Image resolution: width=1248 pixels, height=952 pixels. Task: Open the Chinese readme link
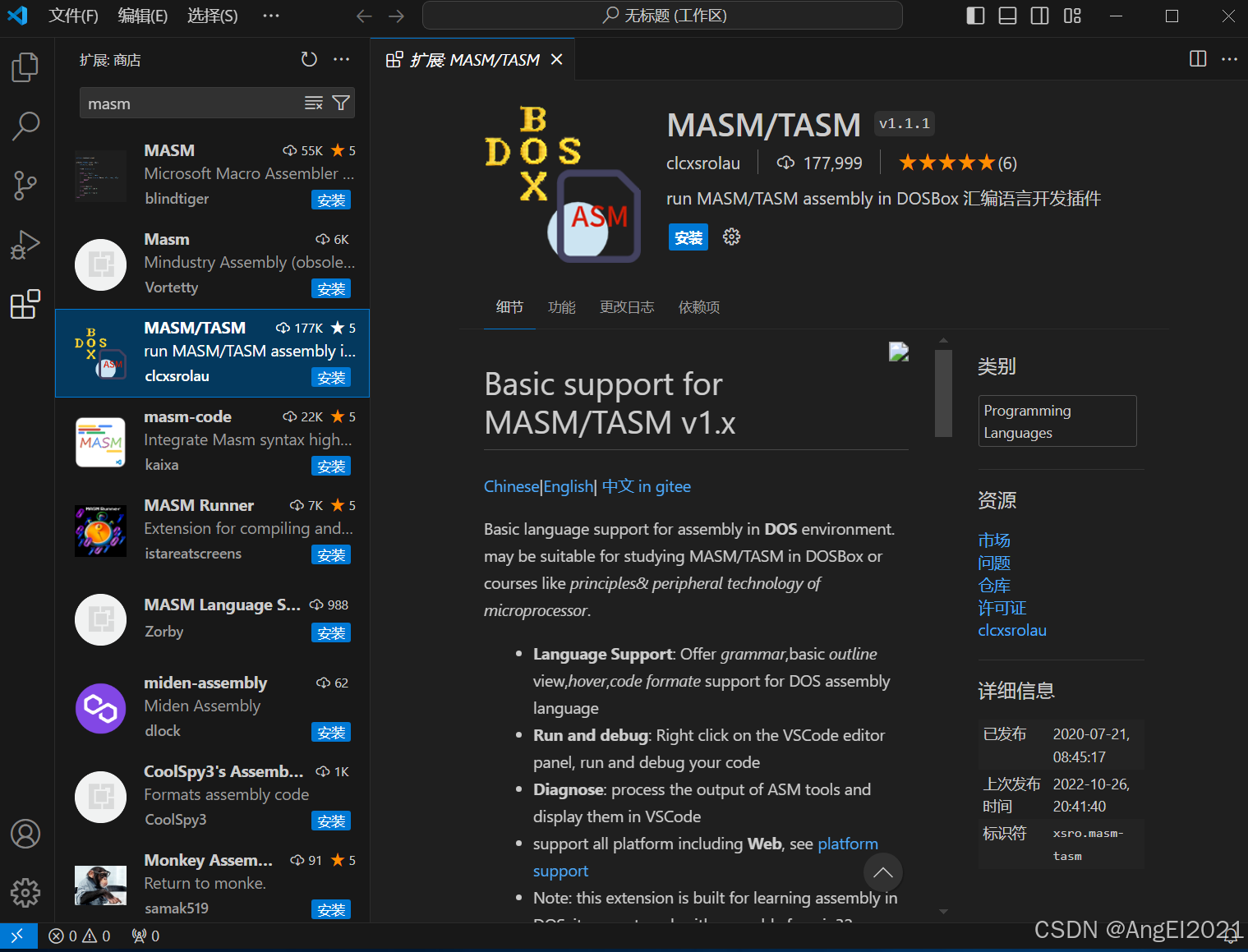tap(512, 486)
